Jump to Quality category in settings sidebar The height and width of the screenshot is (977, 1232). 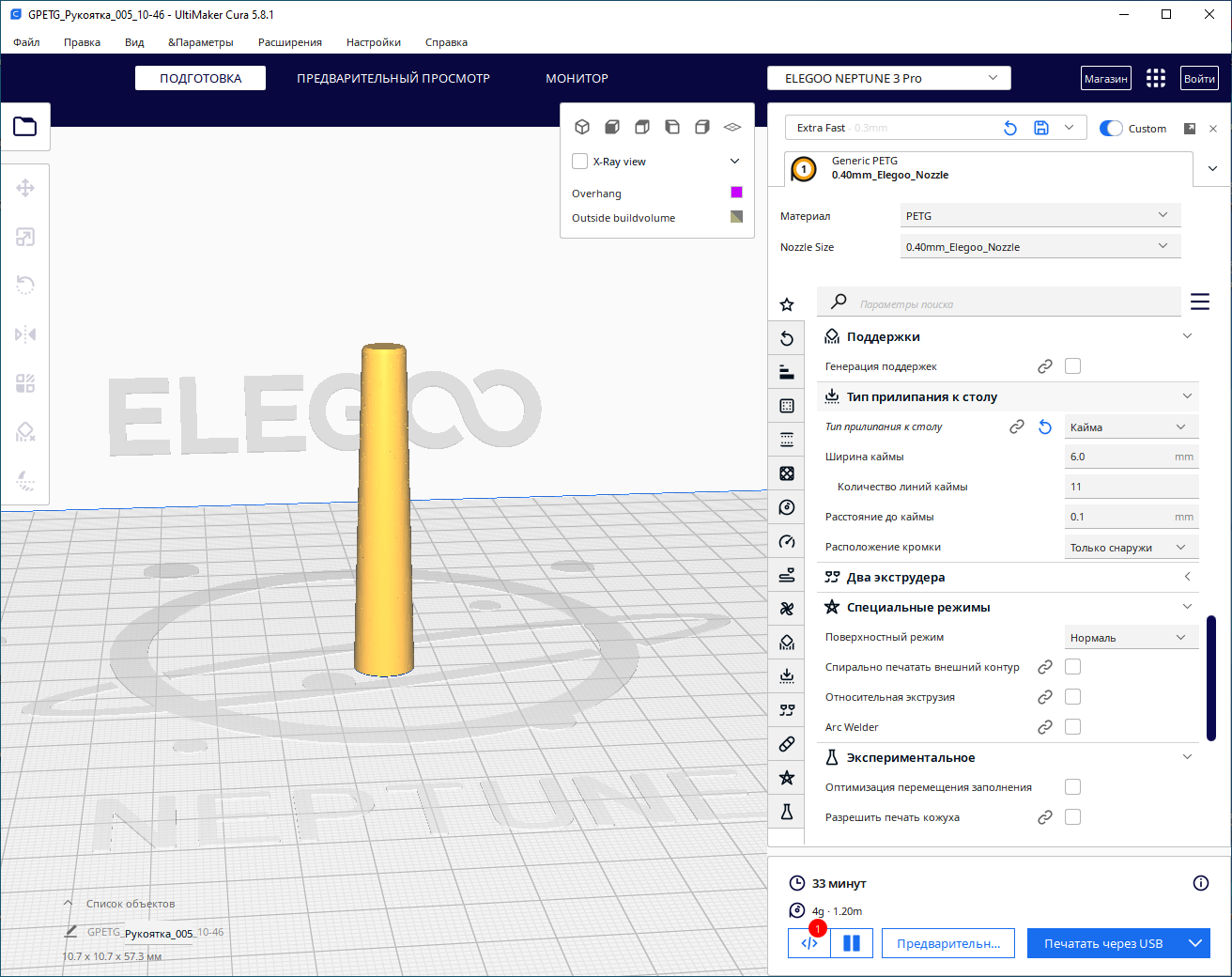tap(787, 372)
